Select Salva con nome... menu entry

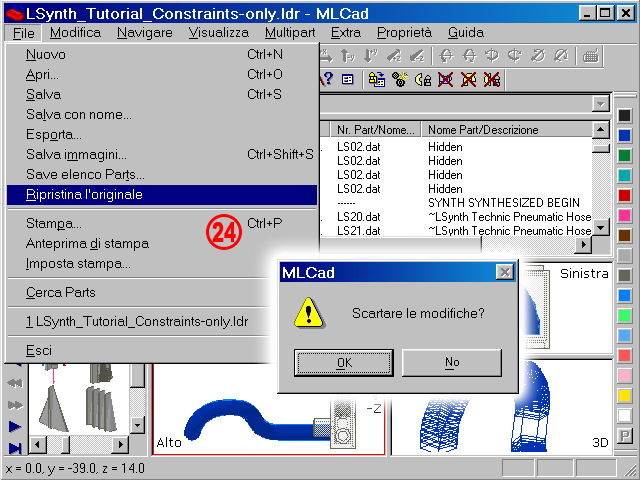tap(162, 114)
